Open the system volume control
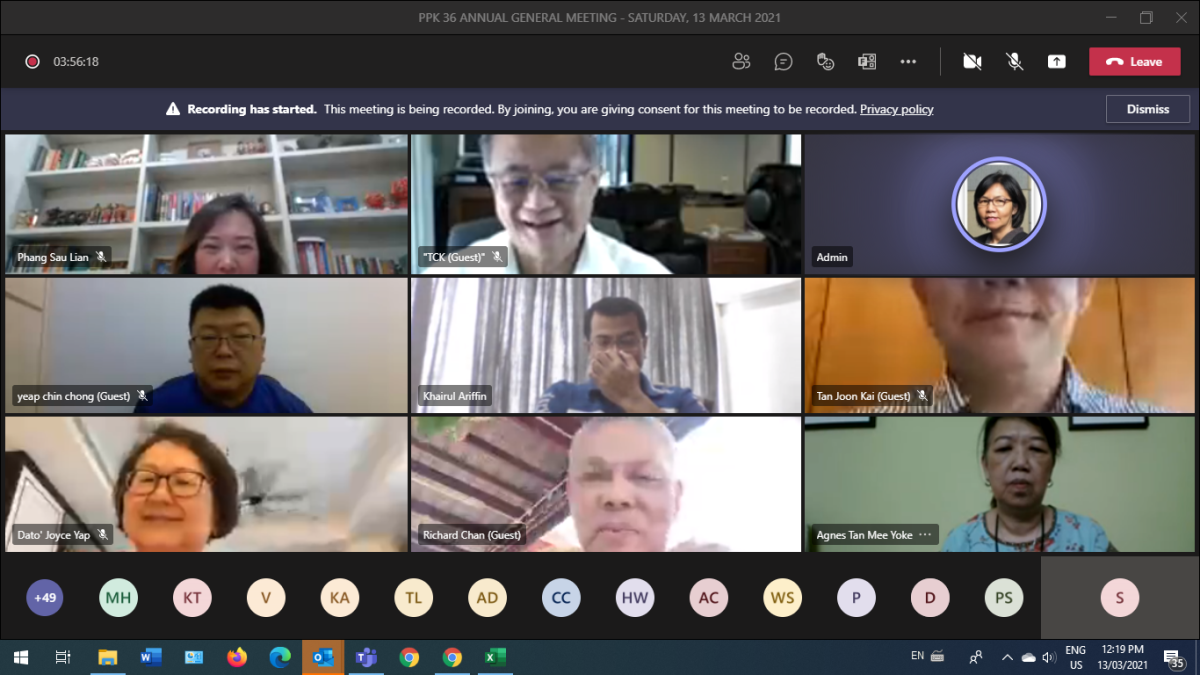Image resolution: width=1200 pixels, height=675 pixels. tap(1048, 657)
